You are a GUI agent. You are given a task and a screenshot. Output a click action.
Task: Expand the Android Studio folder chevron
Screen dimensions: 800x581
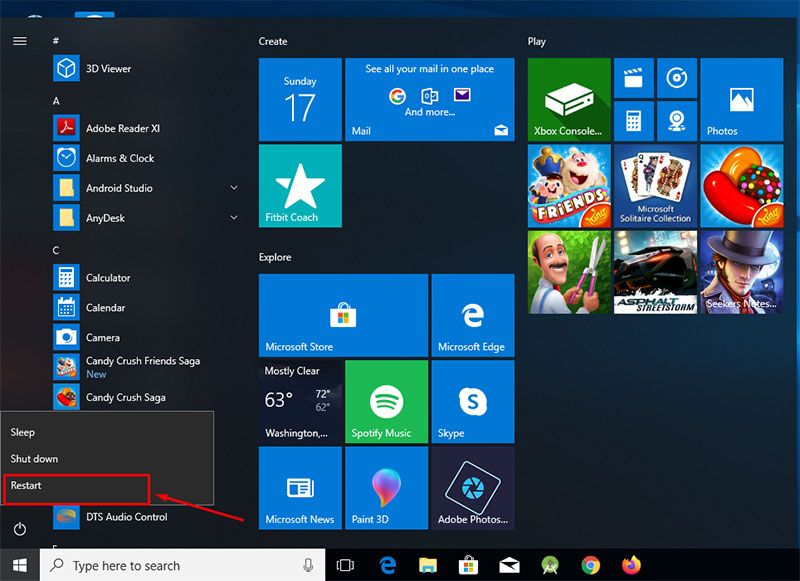click(234, 188)
